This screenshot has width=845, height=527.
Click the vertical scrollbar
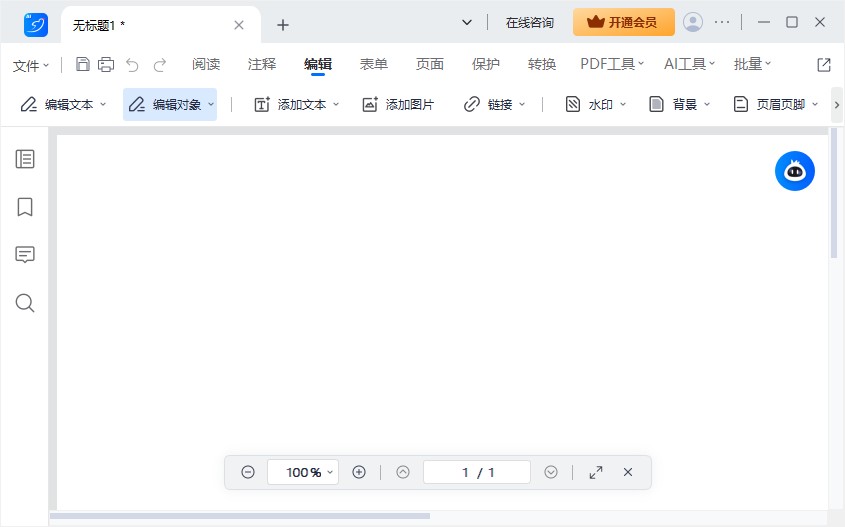[834, 194]
